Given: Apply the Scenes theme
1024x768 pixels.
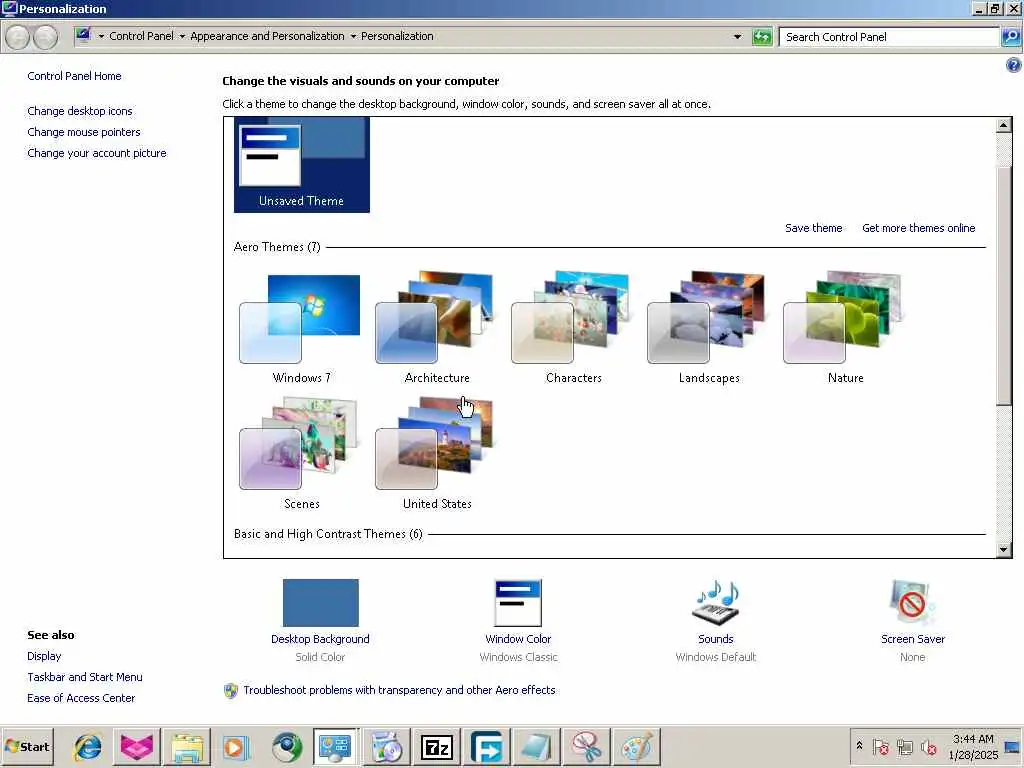Looking at the screenshot, I should pos(301,454).
